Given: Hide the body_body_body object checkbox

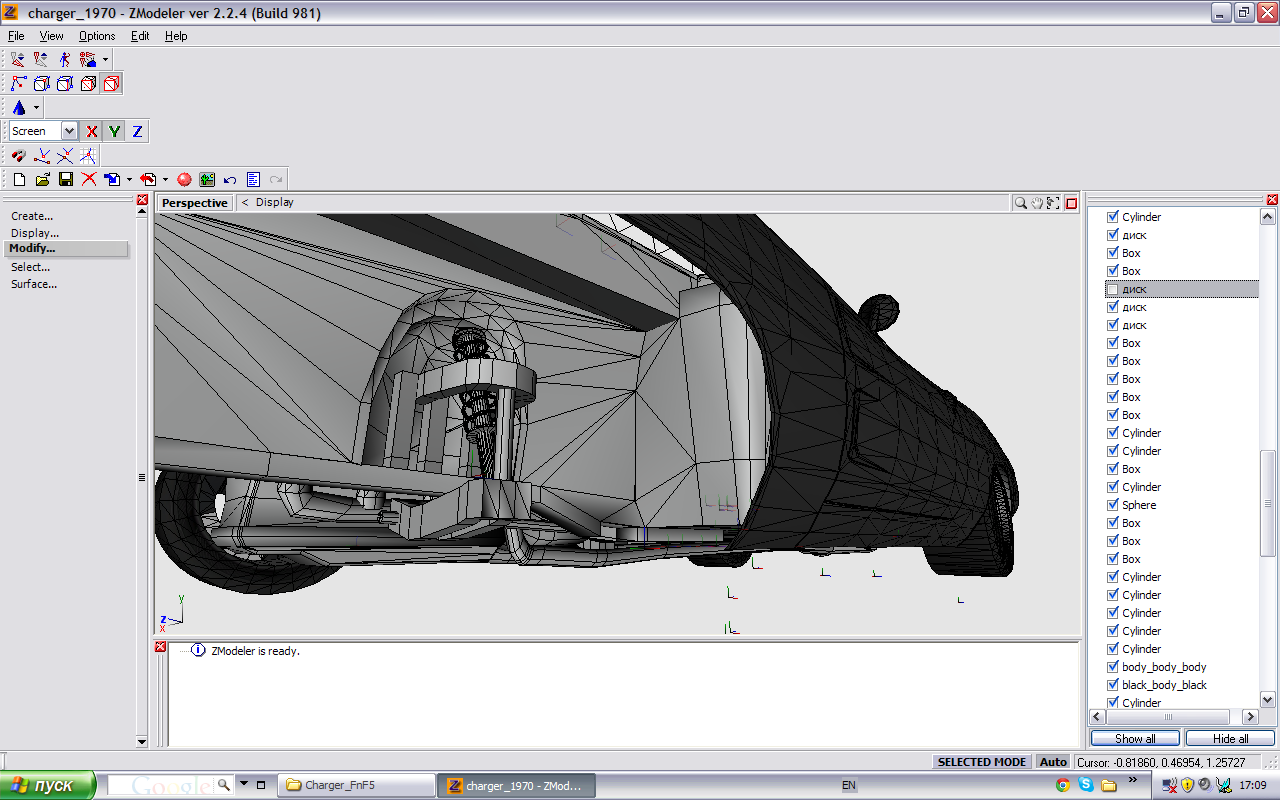Looking at the screenshot, I should 1112,667.
